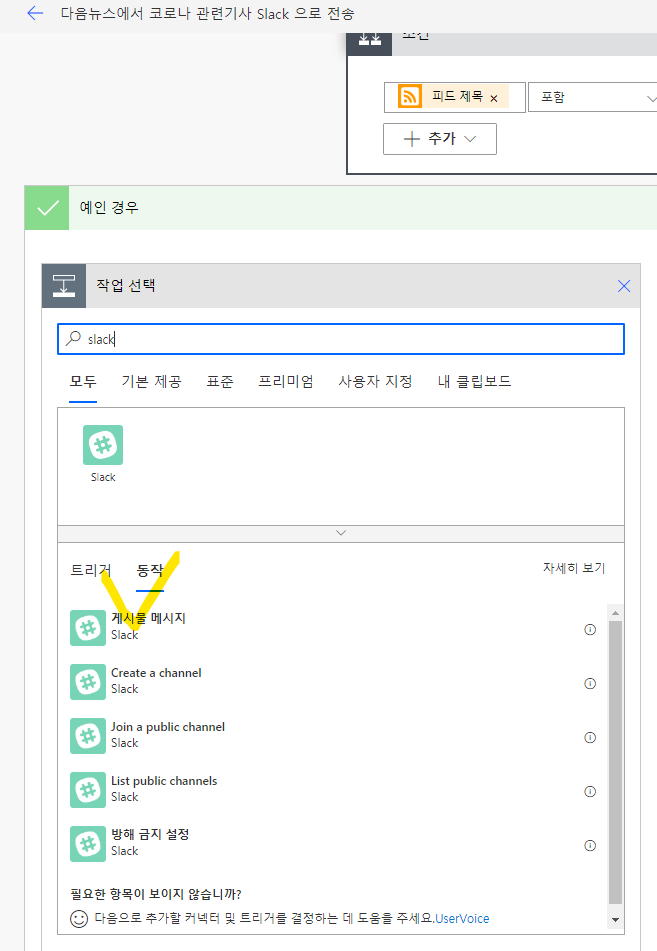The width and height of the screenshot is (657, 951).
Task: Click the search box containing slack
Action: tap(341, 338)
